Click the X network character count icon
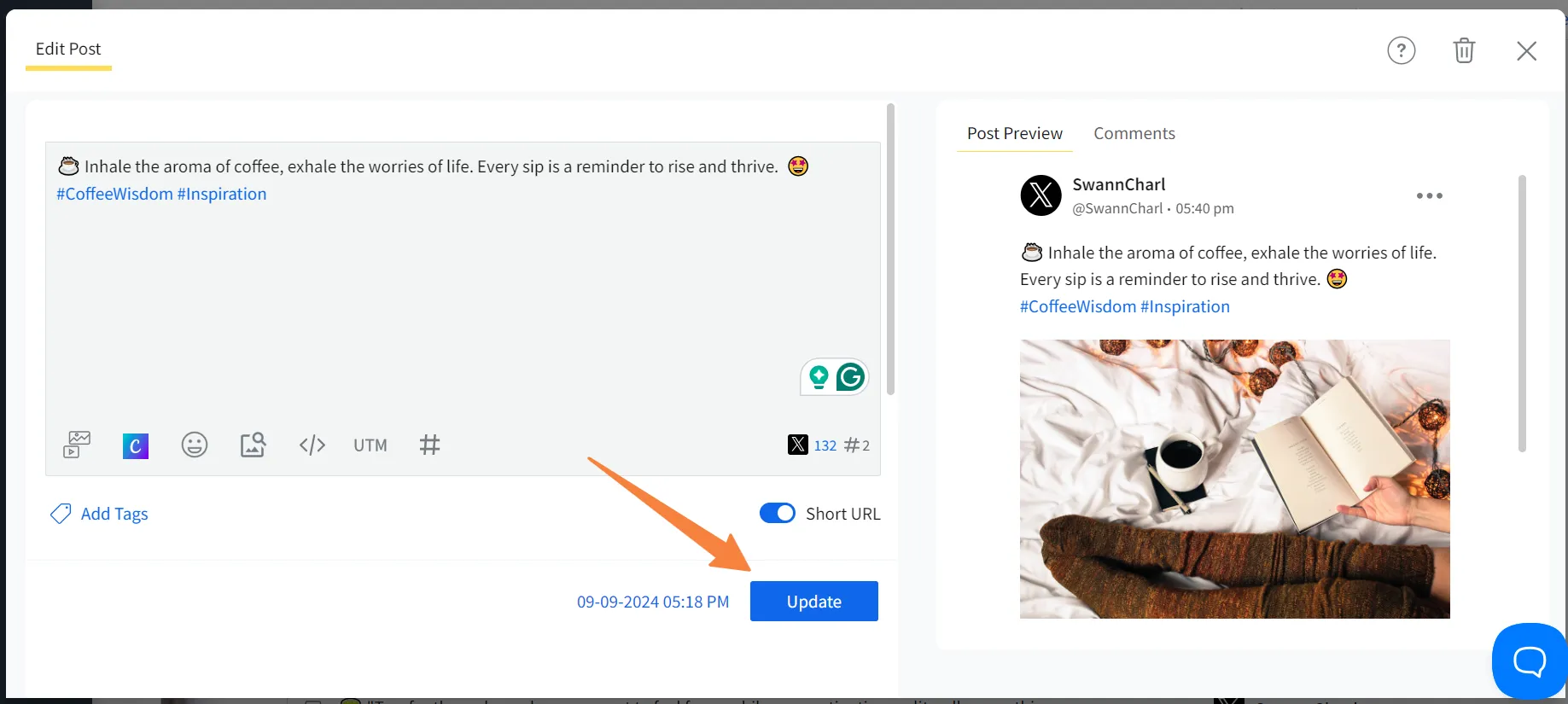The height and width of the screenshot is (704, 1568). point(798,445)
